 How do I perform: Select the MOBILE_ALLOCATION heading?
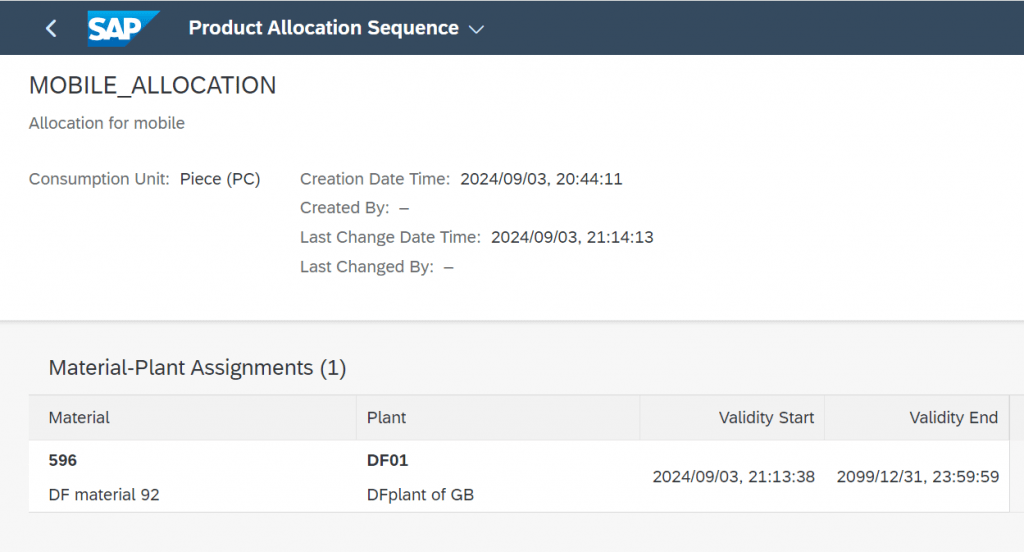click(x=152, y=86)
